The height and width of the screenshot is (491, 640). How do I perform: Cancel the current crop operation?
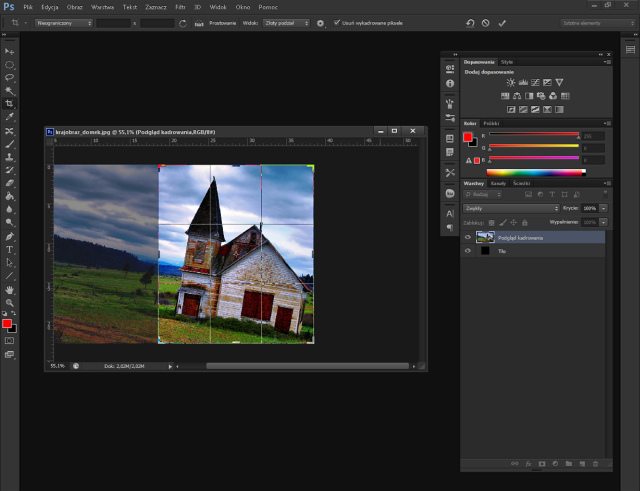click(x=485, y=23)
